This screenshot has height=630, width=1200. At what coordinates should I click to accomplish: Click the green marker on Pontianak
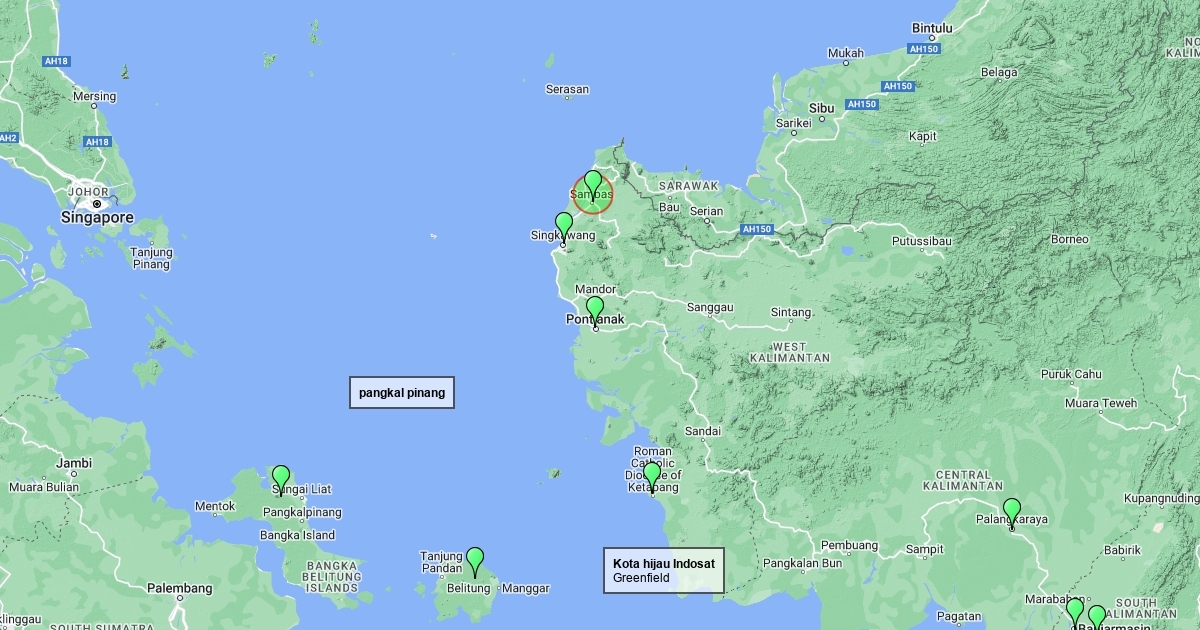[595, 311]
